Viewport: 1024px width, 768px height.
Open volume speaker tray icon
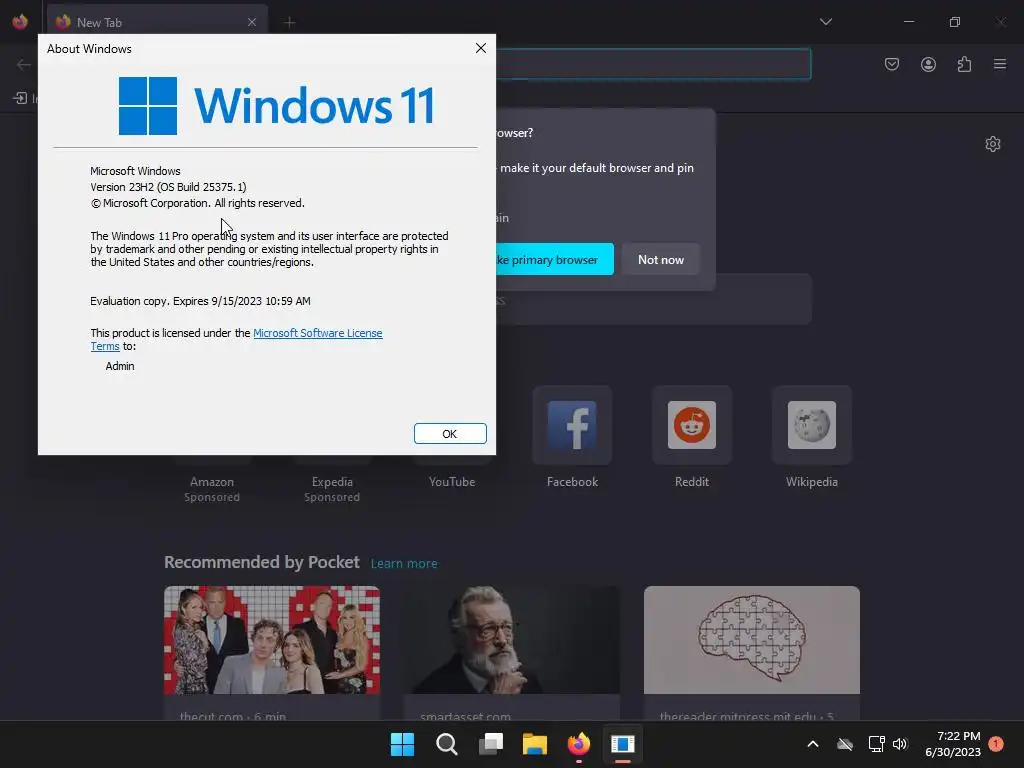[900, 744]
